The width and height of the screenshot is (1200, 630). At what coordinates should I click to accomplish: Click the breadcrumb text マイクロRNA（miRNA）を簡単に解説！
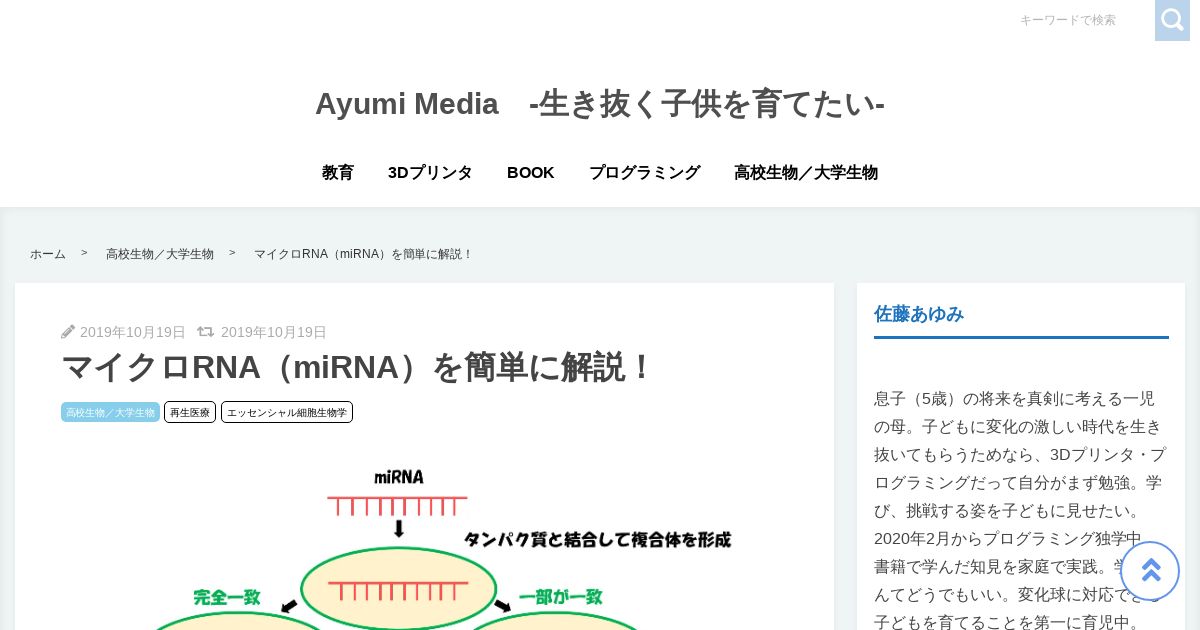[x=363, y=254]
